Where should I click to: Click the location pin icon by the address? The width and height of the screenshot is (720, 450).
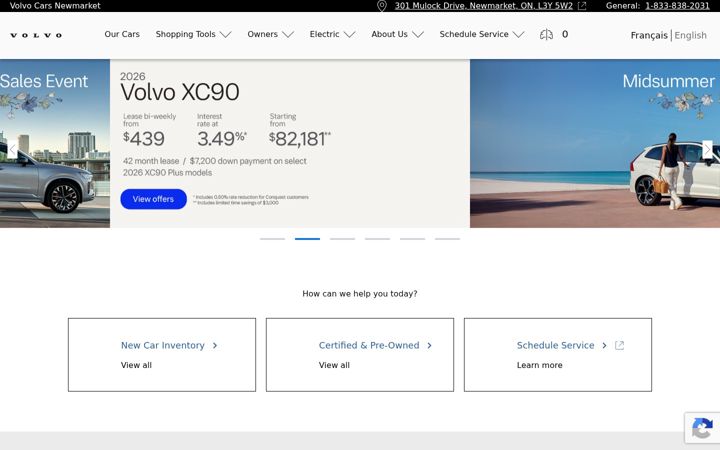point(382,6)
